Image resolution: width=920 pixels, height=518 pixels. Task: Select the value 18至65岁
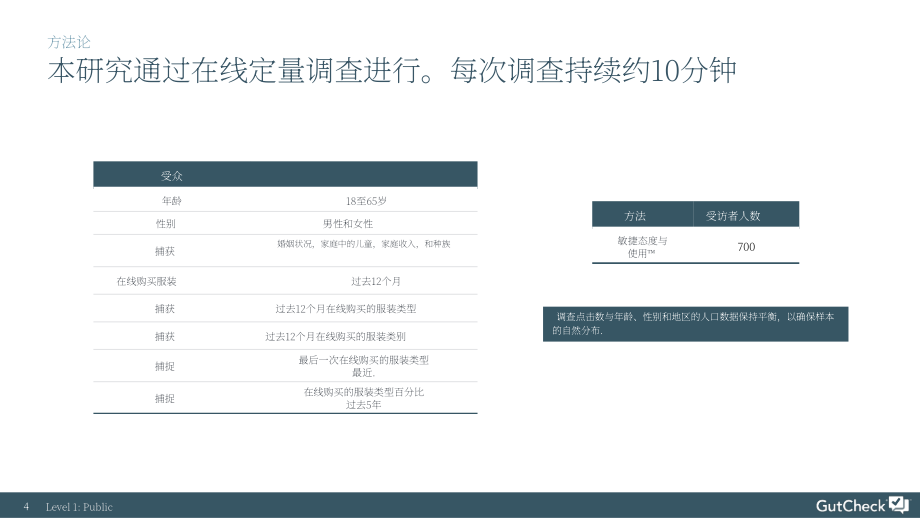(366, 201)
